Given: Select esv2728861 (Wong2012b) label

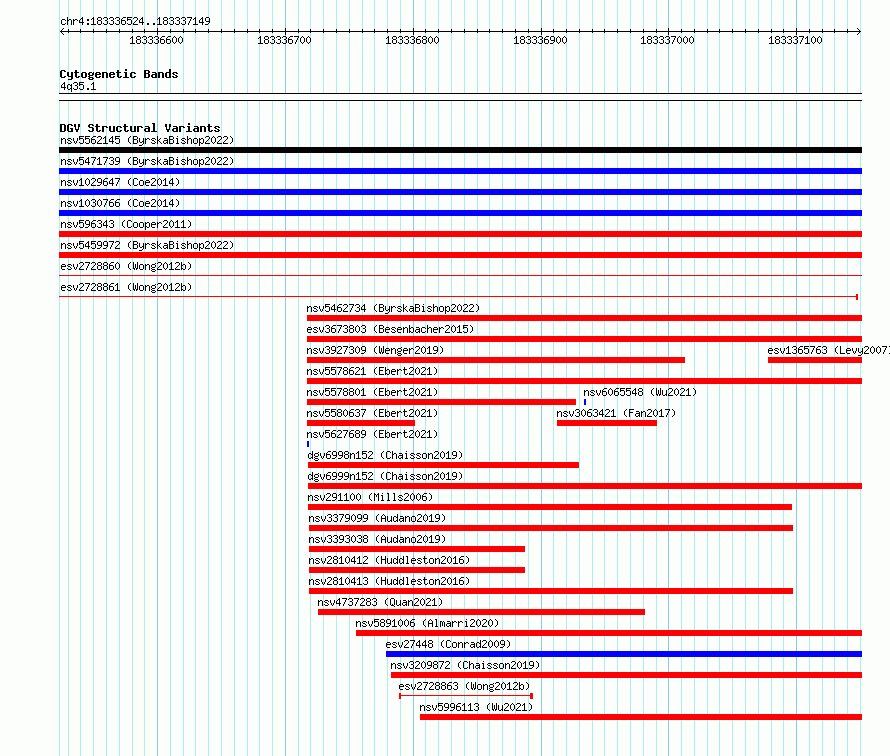Looking at the screenshot, I should [x=126, y=287].
